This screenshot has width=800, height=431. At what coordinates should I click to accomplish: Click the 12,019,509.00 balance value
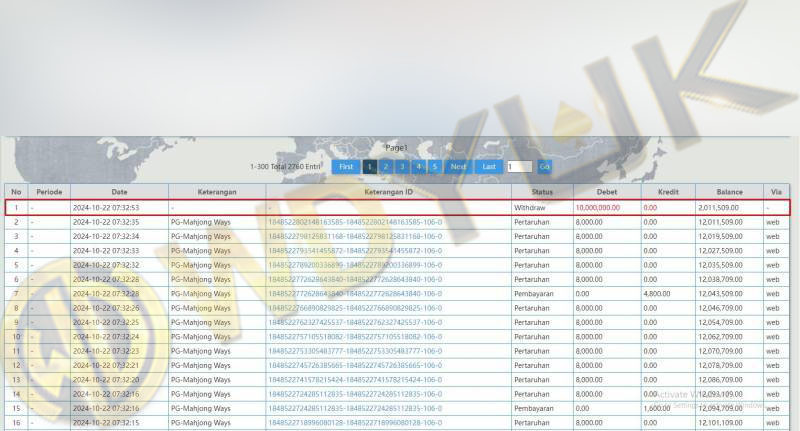click(x=720, y=237)
